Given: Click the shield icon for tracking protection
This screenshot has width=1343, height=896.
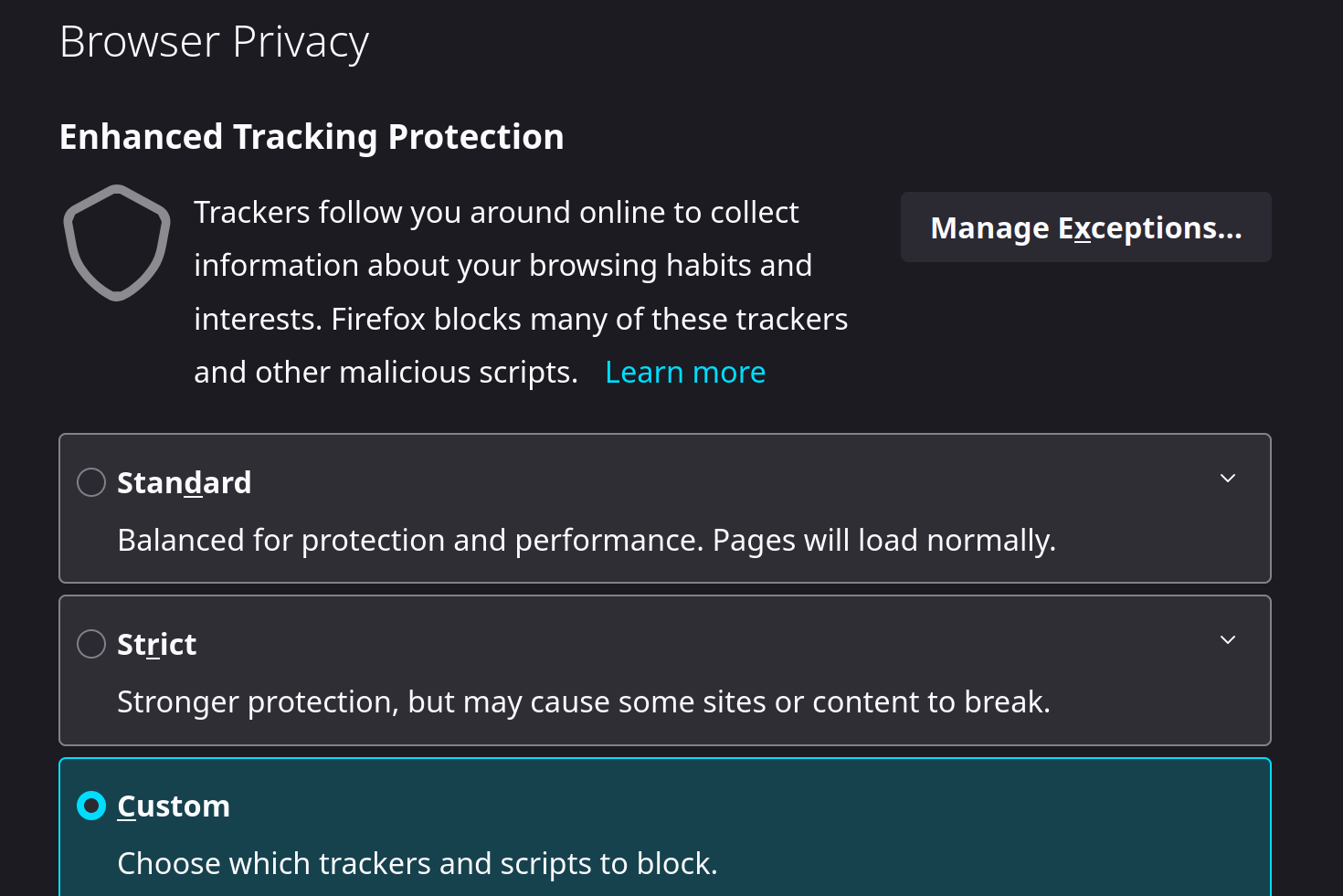Looking at the screenshot, I should (117, 243).
